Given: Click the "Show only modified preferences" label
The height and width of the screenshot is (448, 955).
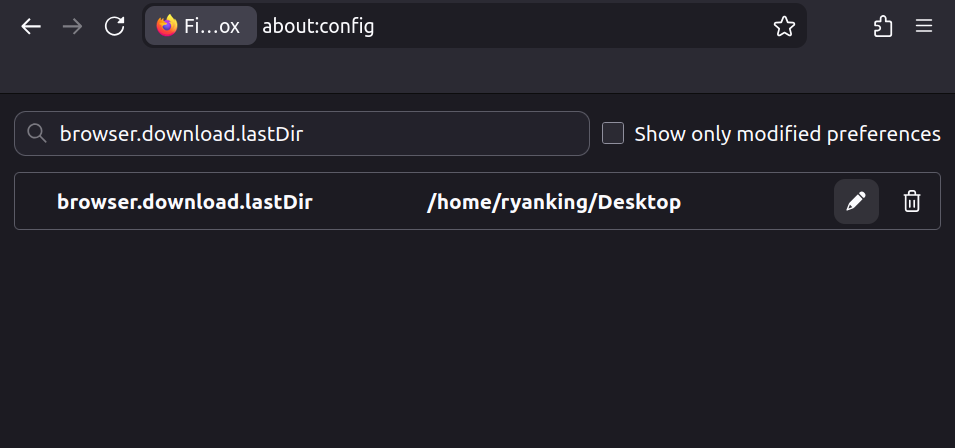Looking at the screenshot, I should (787, 134).
